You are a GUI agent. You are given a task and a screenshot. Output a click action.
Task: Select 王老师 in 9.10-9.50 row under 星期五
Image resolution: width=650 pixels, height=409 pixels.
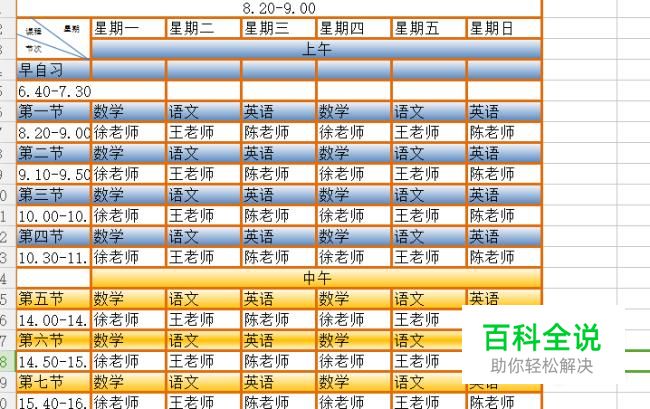(429, 174)
